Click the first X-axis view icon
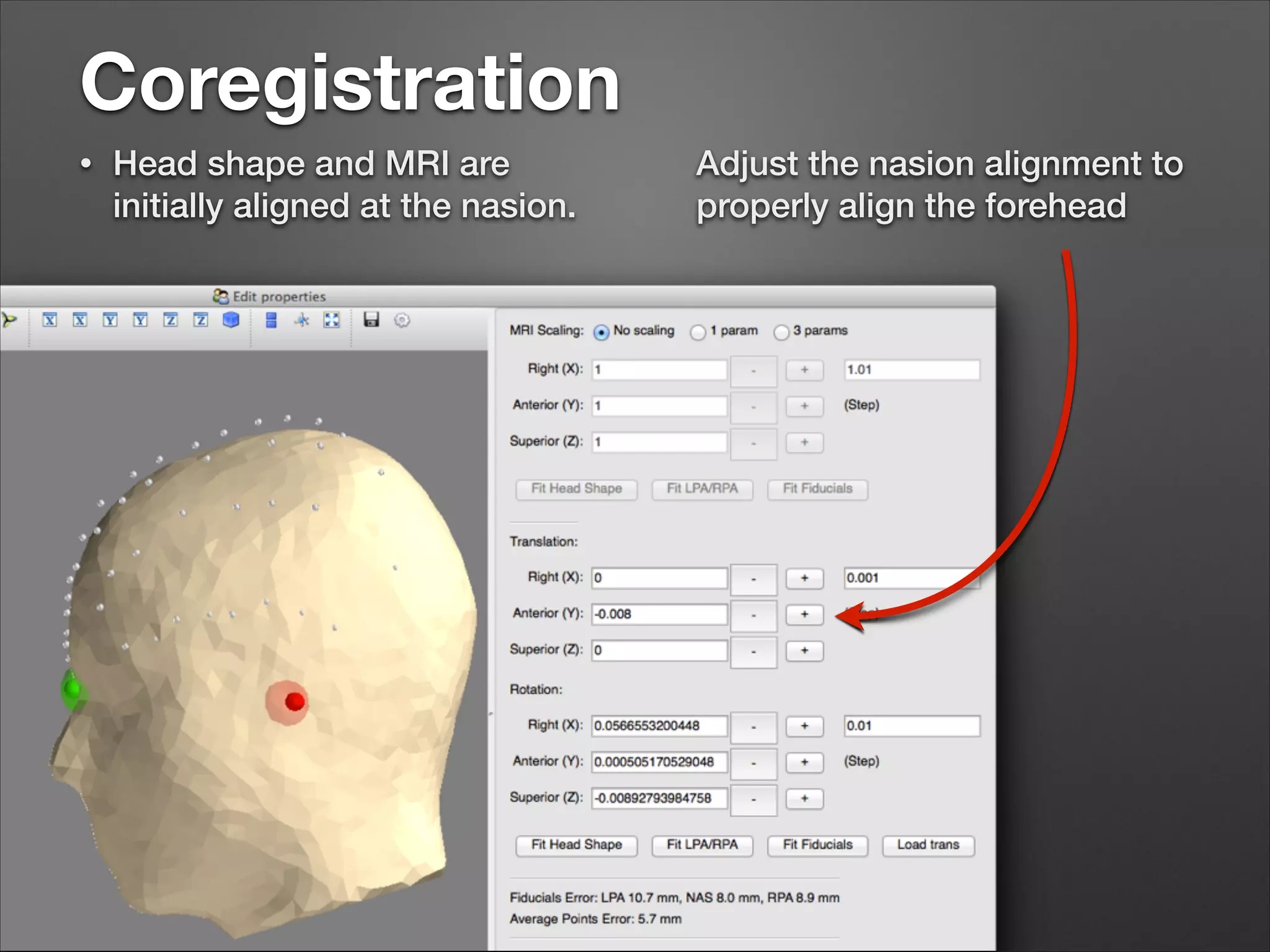 point(50,320)
